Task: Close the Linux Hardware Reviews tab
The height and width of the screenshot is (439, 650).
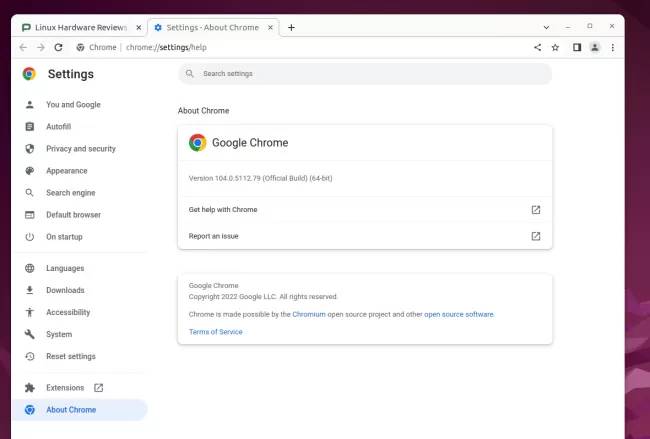Action: click(x=138, y=27)
